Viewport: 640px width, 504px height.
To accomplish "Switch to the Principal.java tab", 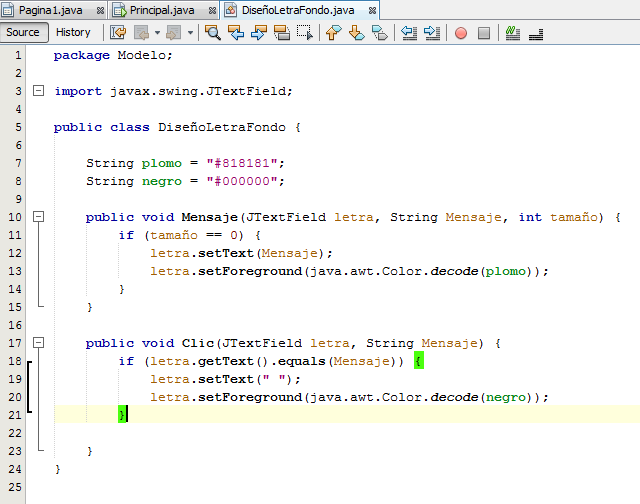I will 162,10.
